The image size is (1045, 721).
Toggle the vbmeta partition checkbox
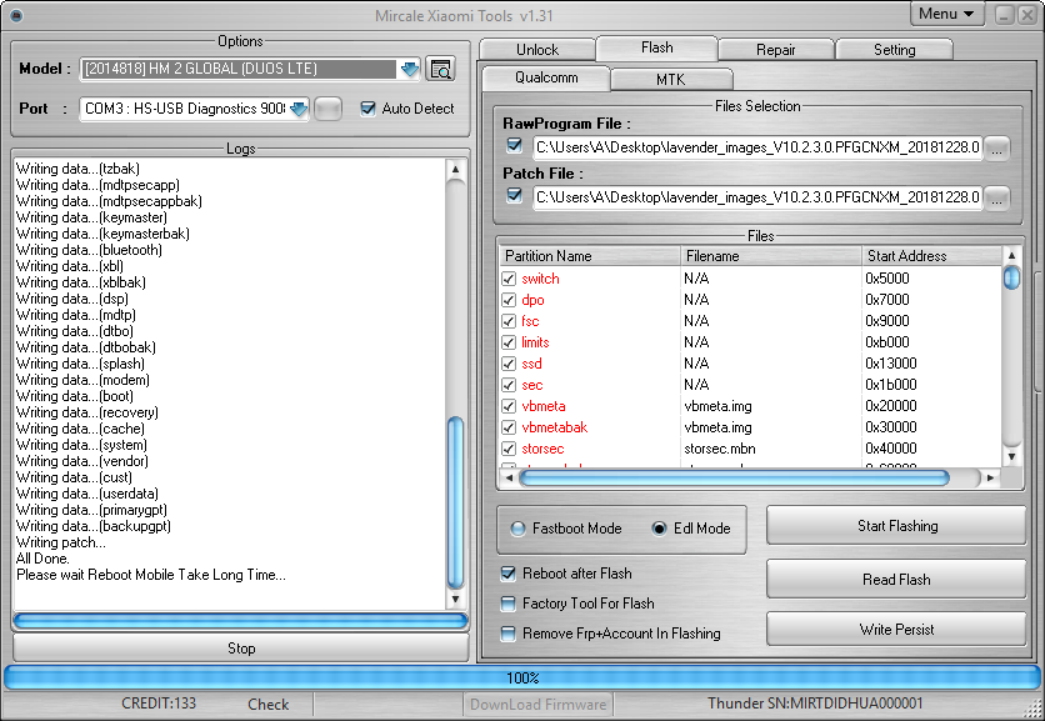509,406
